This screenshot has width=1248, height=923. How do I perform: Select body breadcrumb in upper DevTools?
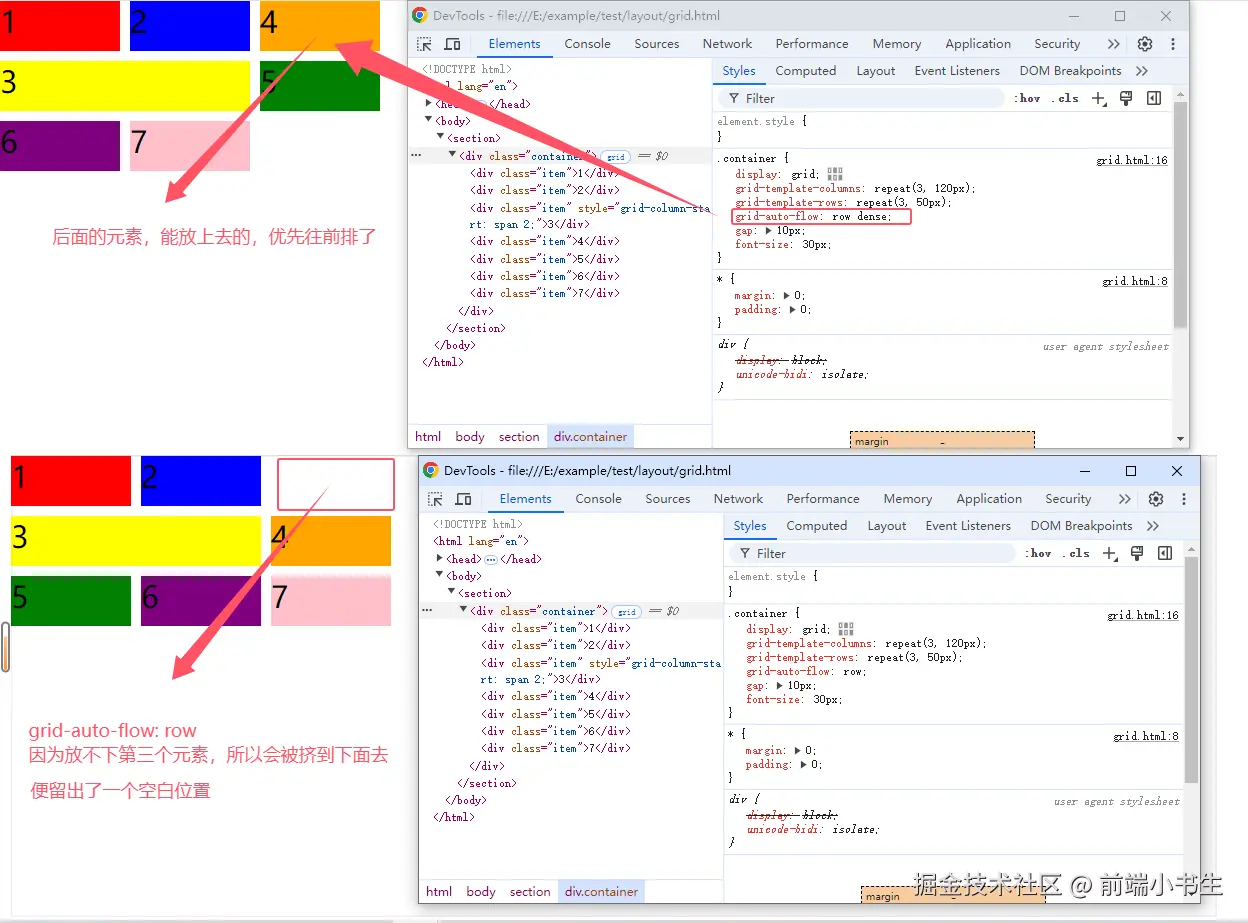[470, 437]
